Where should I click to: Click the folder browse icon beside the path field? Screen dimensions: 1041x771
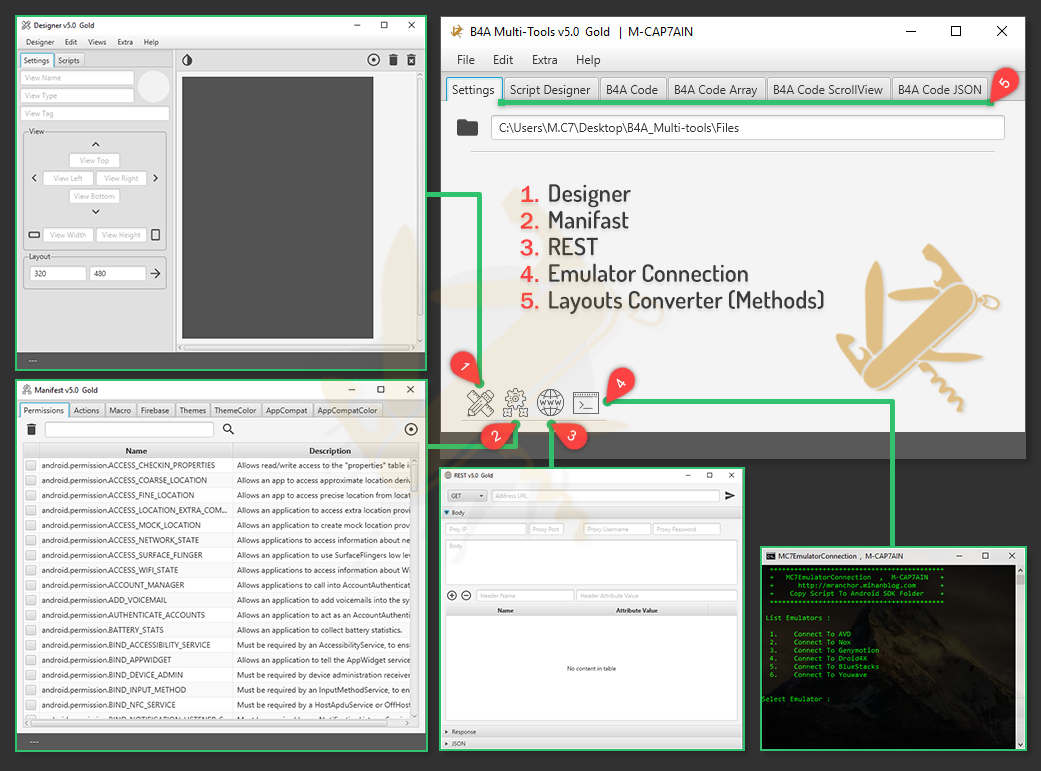click(x=467, y=128)
